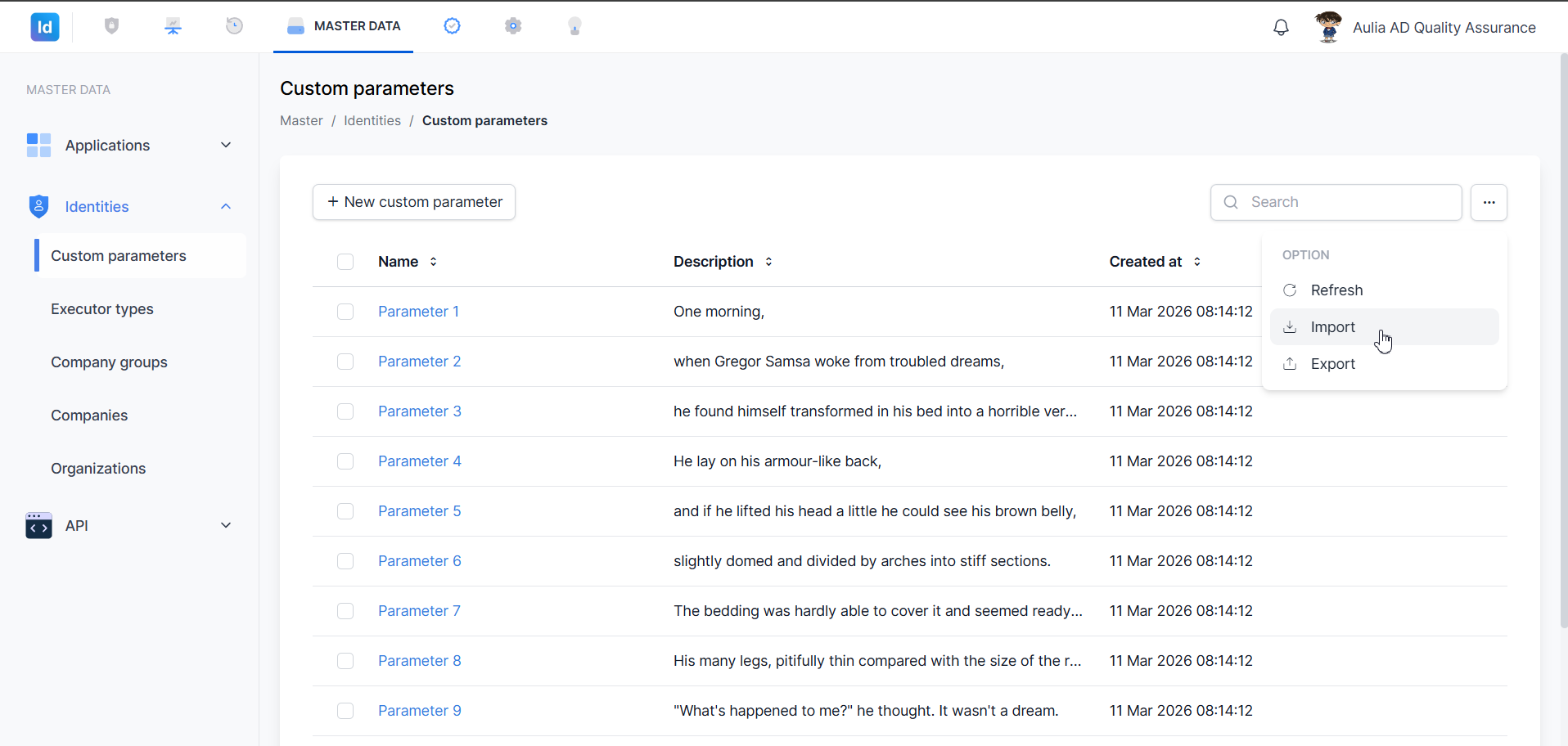Click the Identities shield icon in sidebar
Screen dimensions: 1568x746
(x=38, y=206)
